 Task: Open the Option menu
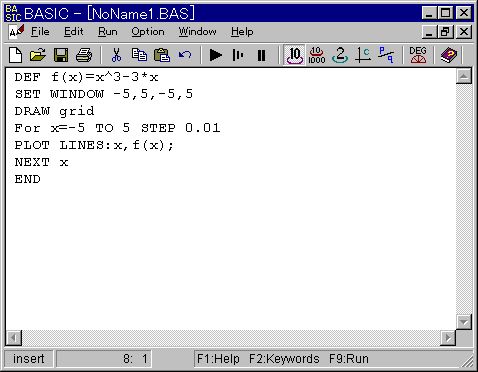tap(148, 32)
